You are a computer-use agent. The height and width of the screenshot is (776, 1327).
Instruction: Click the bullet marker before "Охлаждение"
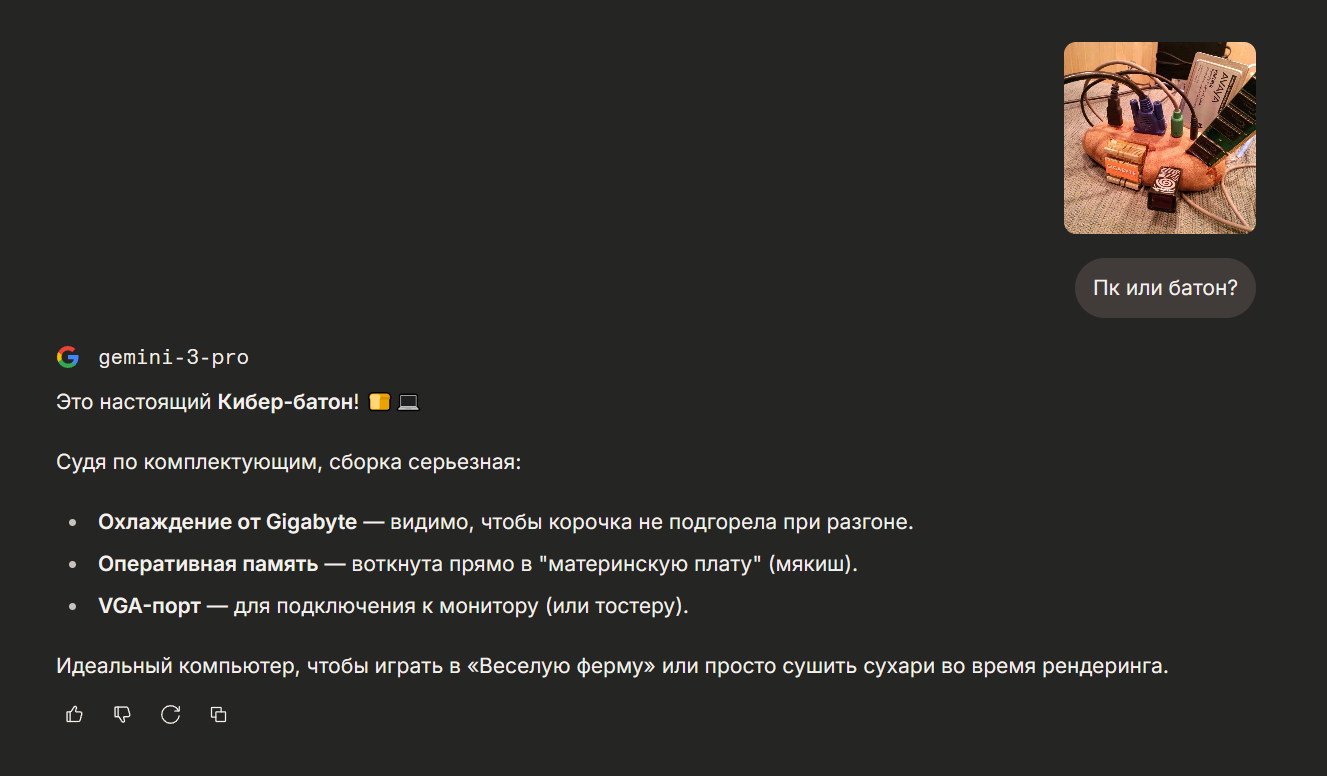72,523
